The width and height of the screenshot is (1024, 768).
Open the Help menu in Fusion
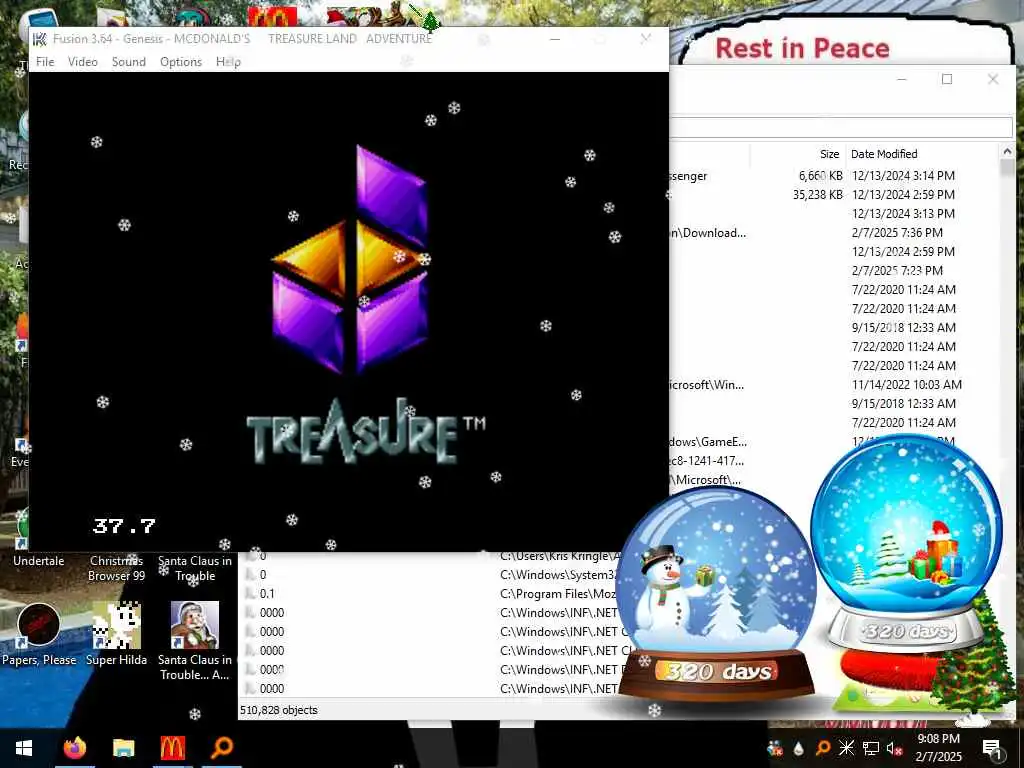(x=229, y=61)
